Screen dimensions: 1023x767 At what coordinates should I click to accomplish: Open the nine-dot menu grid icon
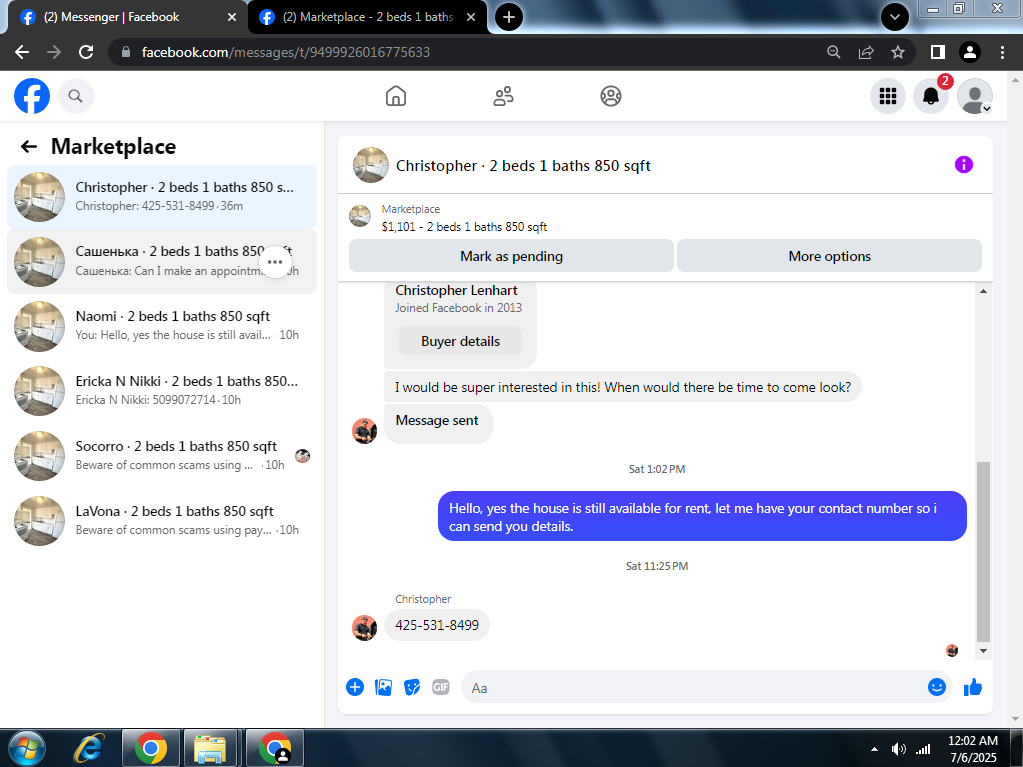(x=887, y=96)
